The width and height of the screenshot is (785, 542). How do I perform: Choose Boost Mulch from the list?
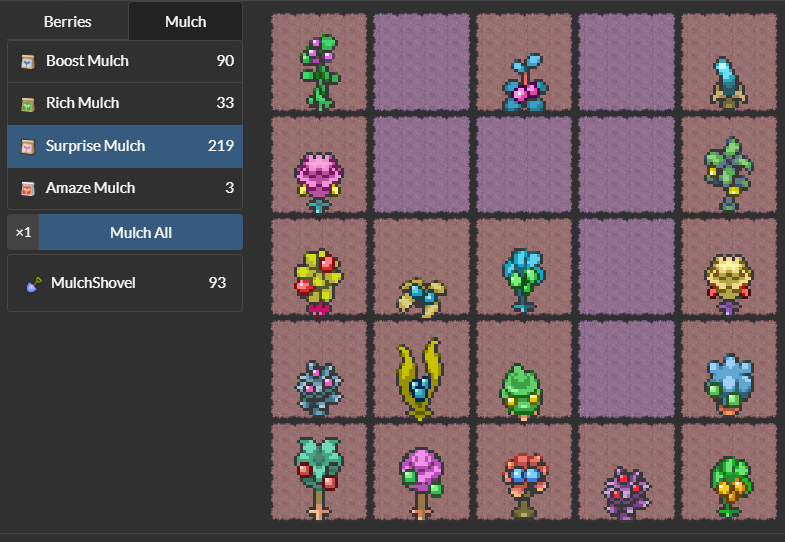point(125,61)
